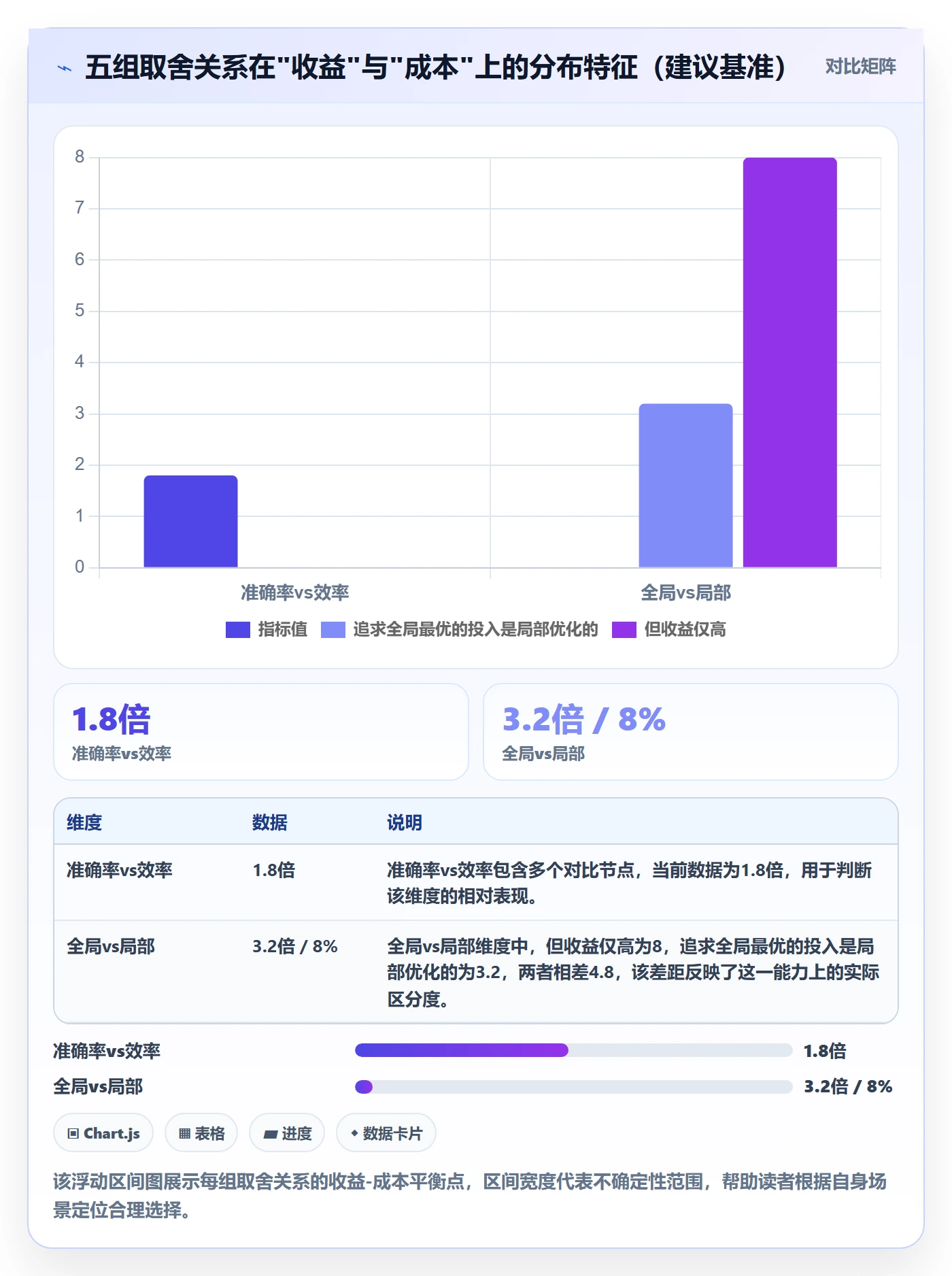Click the y-axis tick label "8"
The width and height of the screenshot is (952, 1276).
click(x=80, y=157)
